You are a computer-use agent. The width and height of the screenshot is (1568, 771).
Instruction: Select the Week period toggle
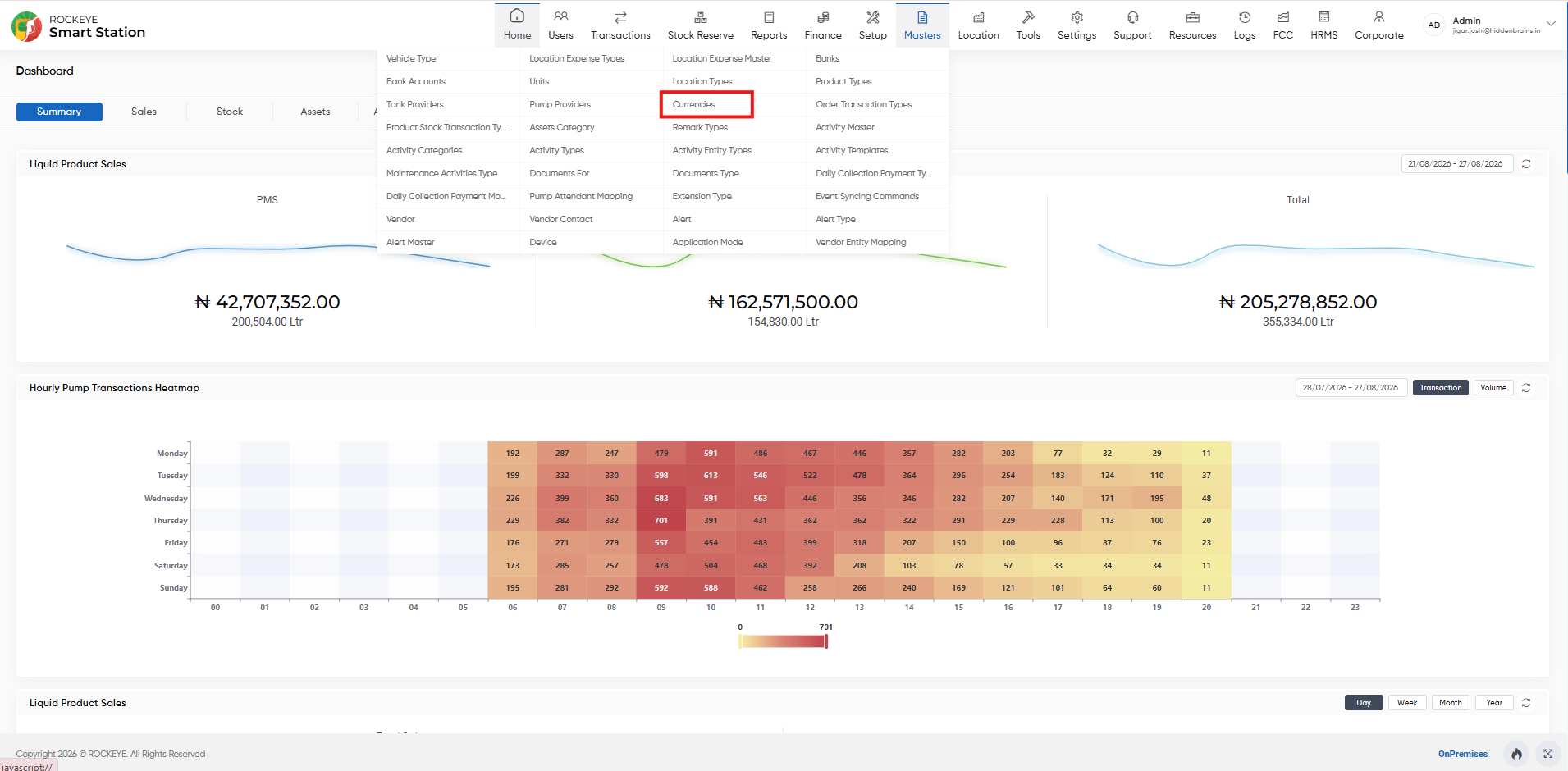pyautogui.click(x=1407, y=703)
